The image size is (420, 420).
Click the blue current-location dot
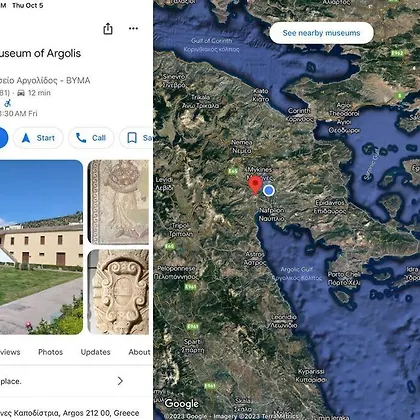click(x=269, y=190)
